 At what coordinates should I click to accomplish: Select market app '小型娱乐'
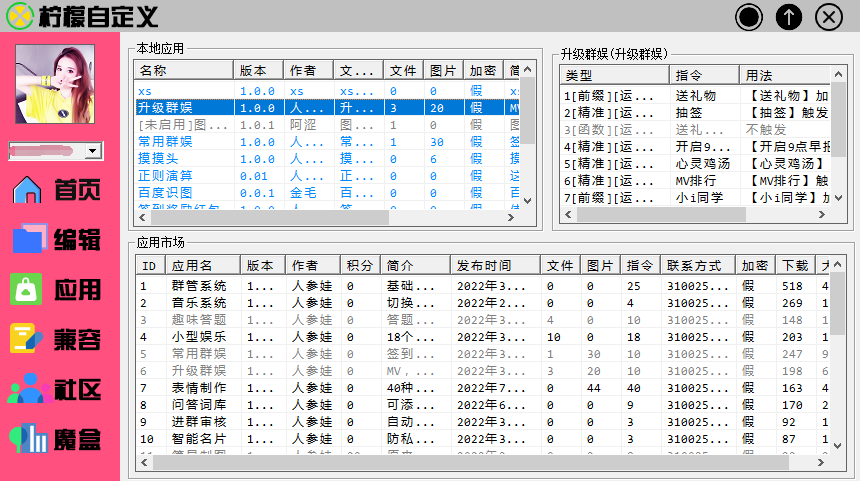coord(483,337)
